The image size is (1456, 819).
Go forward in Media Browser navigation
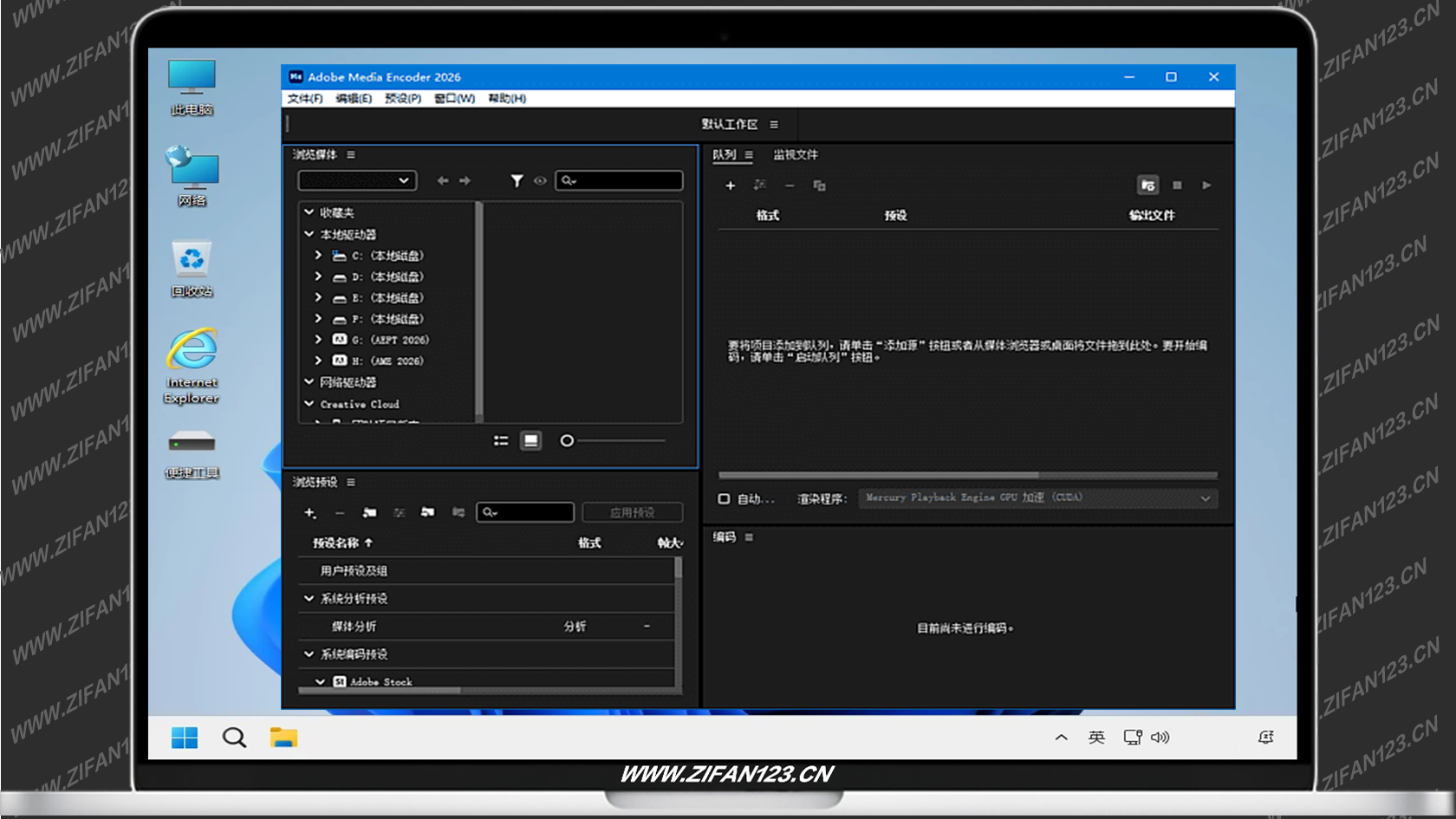(x=465, y=180)
